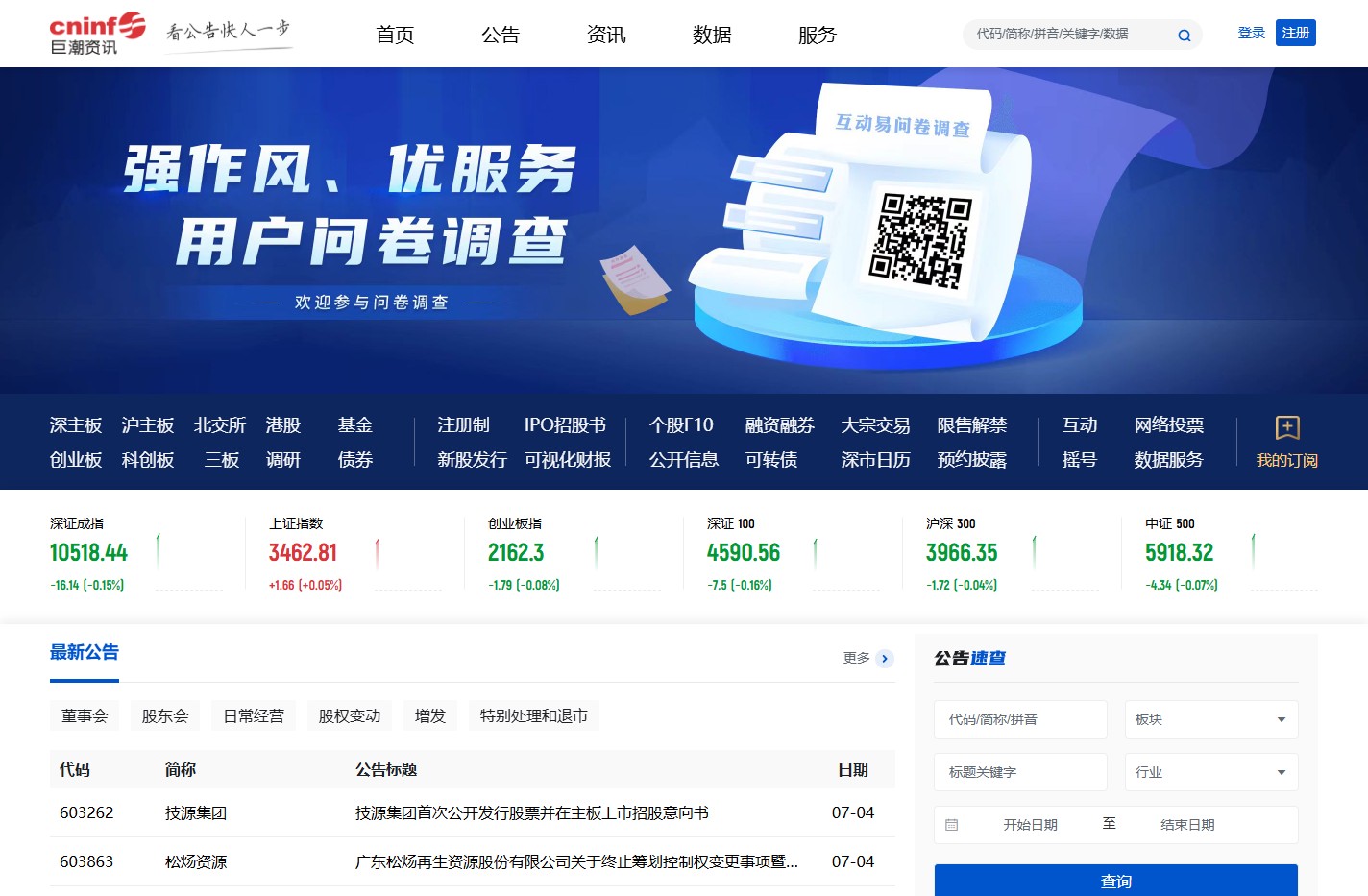Click the cninfo logo
This screenshot has width=1368, height=896.
point(98,35)
